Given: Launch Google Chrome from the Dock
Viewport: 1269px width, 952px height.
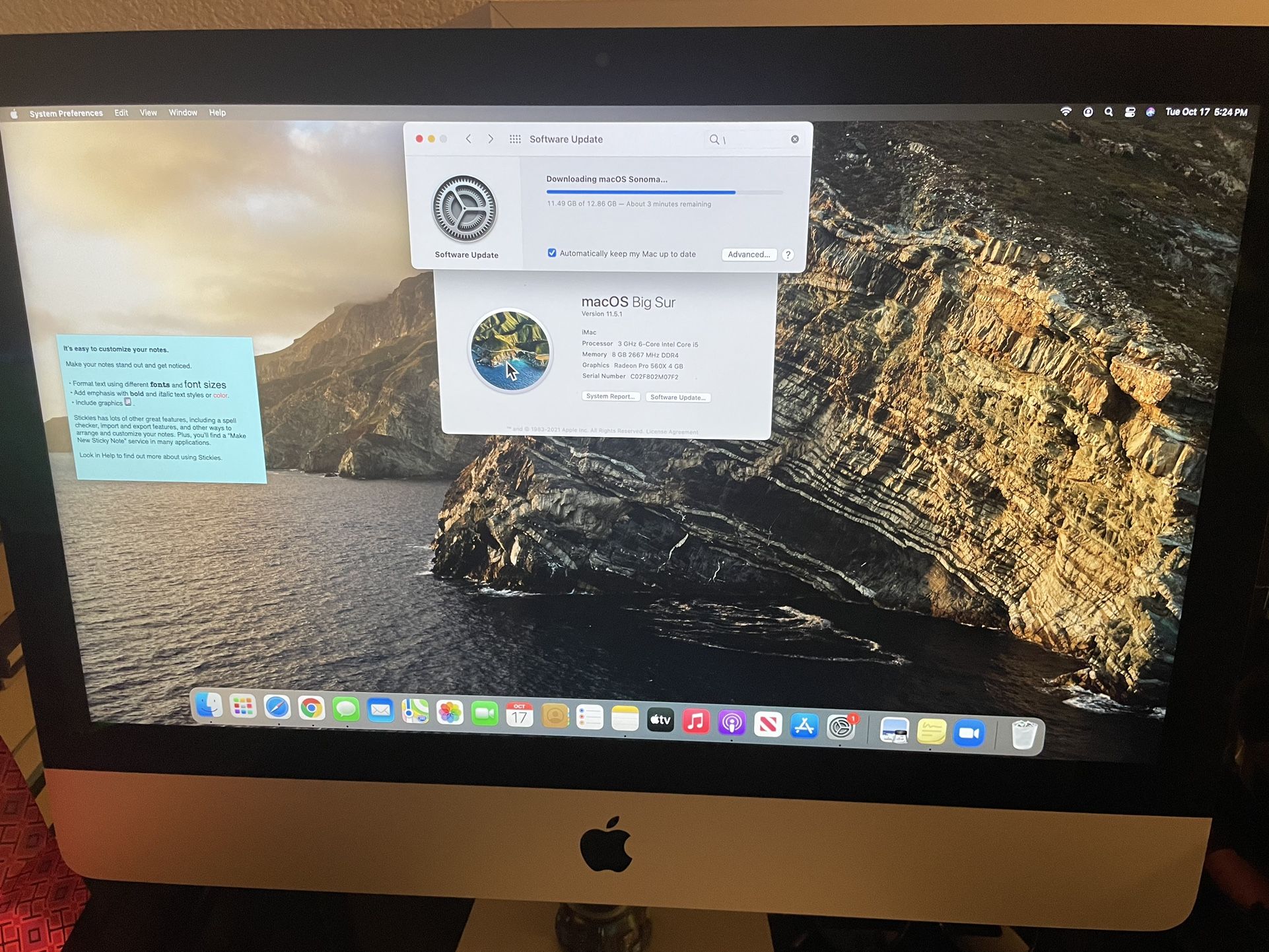Looking at the screenshot, I should click(x=311, y=709).
